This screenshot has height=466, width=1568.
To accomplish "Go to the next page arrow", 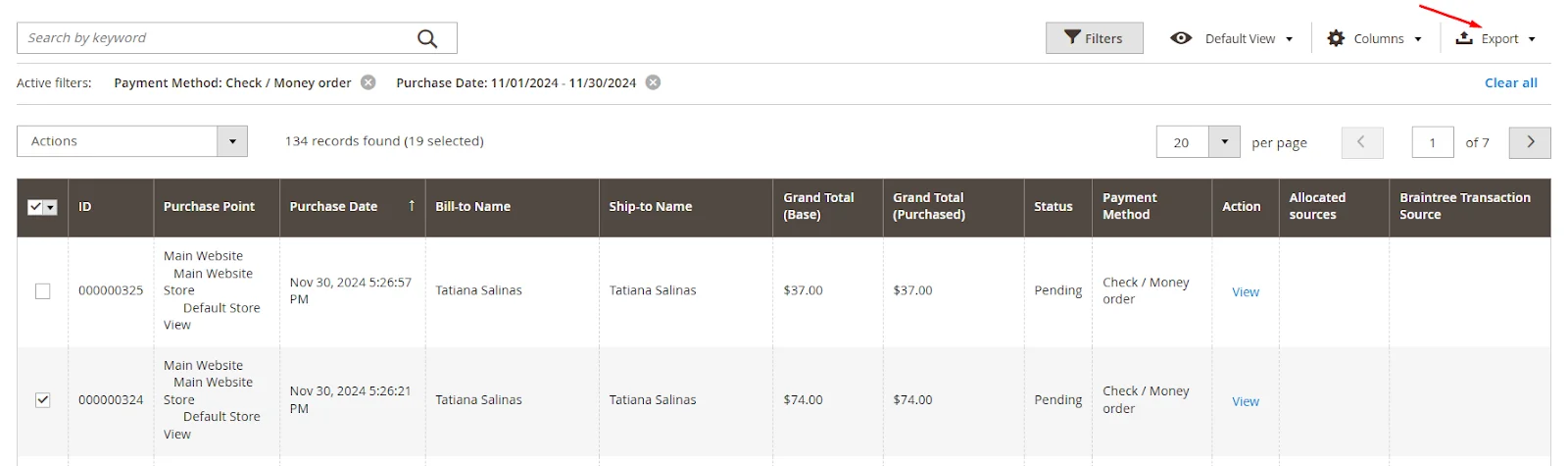I will 1530,142.
